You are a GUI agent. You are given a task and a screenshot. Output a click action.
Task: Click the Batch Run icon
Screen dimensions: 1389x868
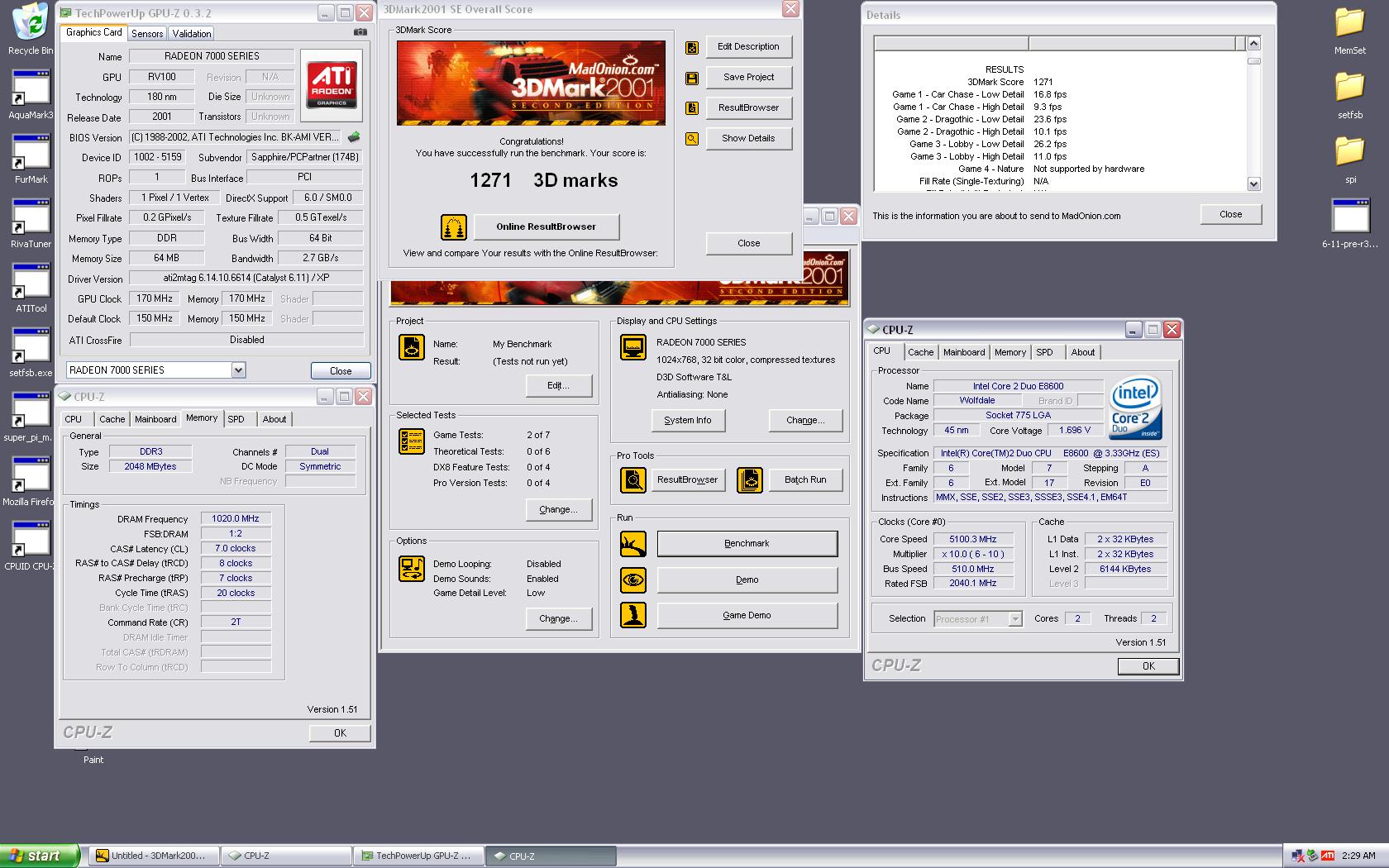[750, 479]
